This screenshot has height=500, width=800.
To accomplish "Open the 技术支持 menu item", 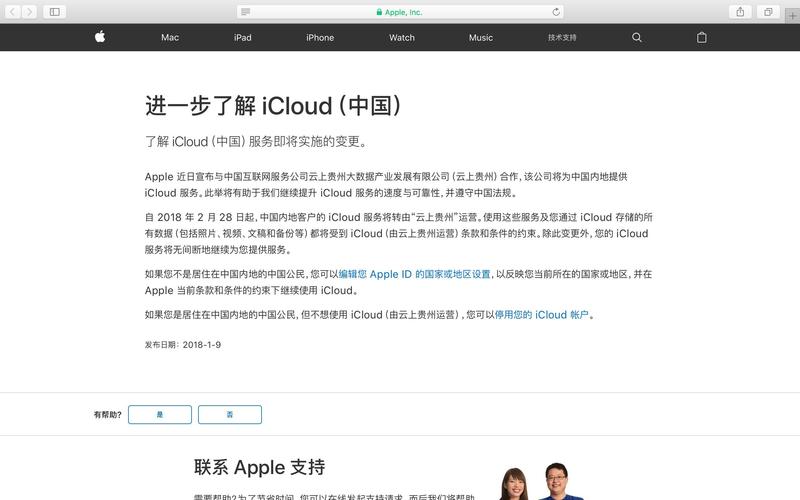I will (562, 38).
